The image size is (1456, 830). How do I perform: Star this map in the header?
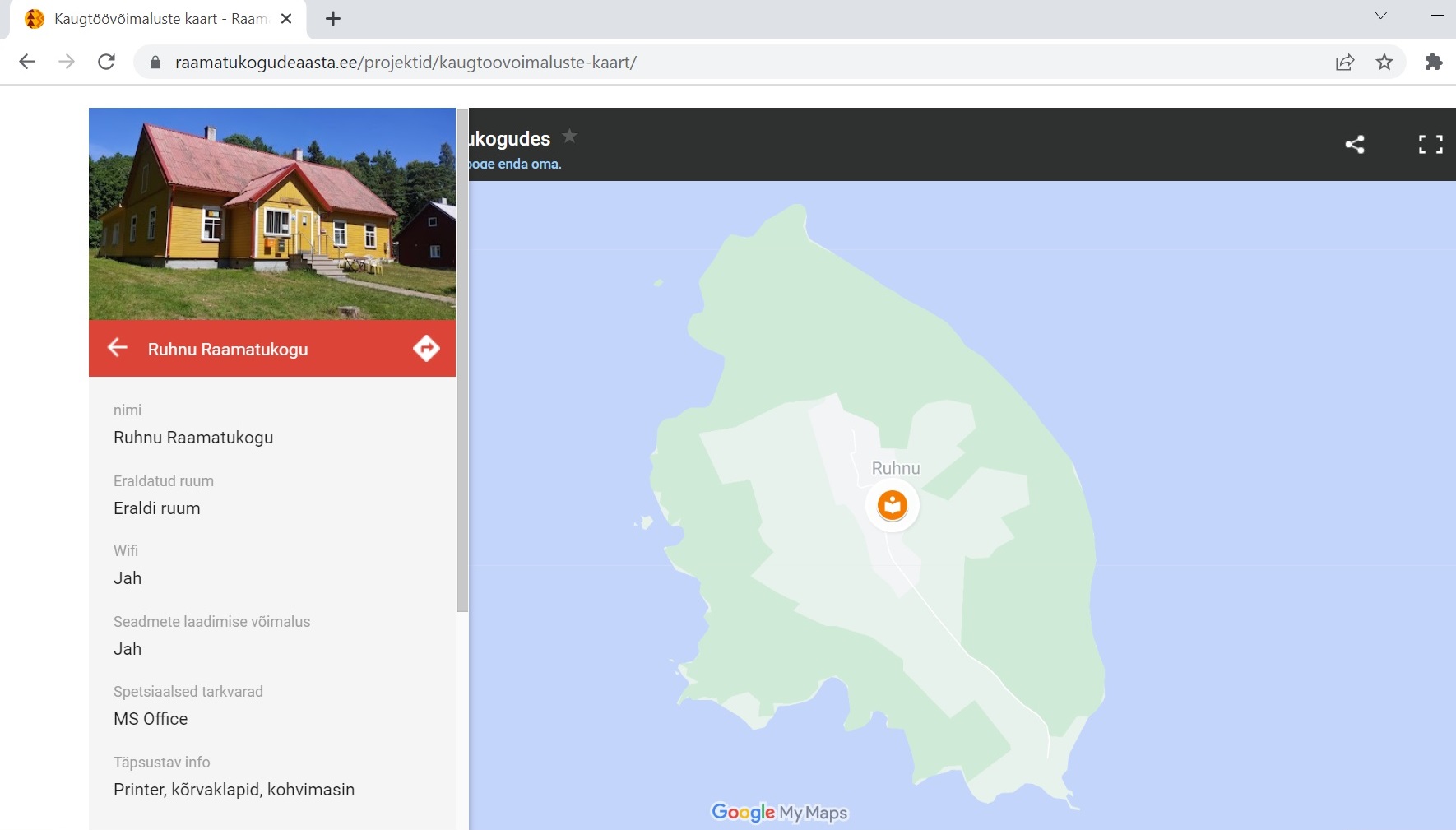point(569,137)
